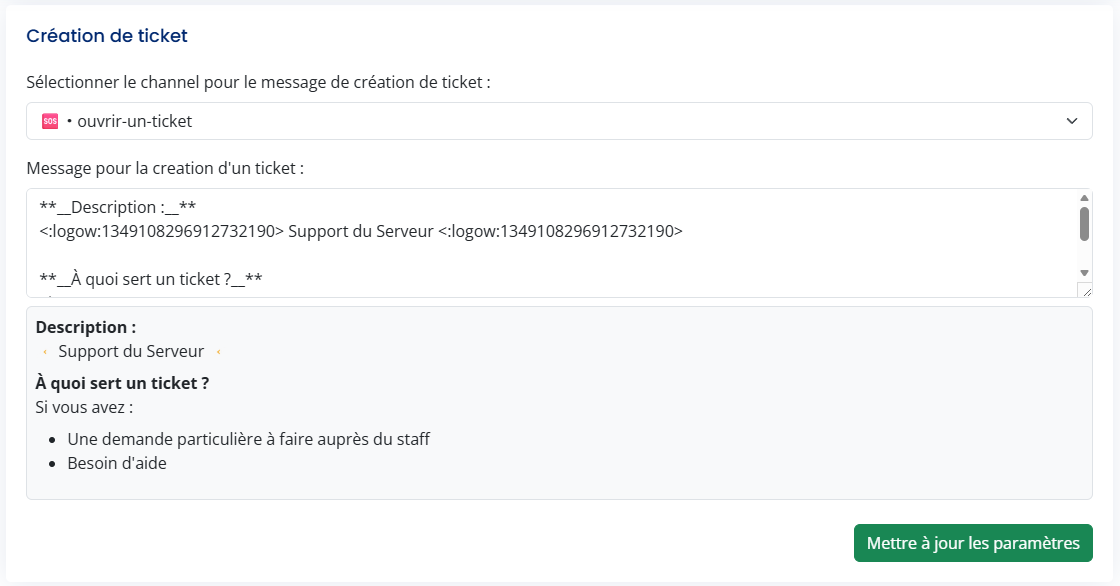Click the textarea scrollbar thumb

click(1084, 224)
